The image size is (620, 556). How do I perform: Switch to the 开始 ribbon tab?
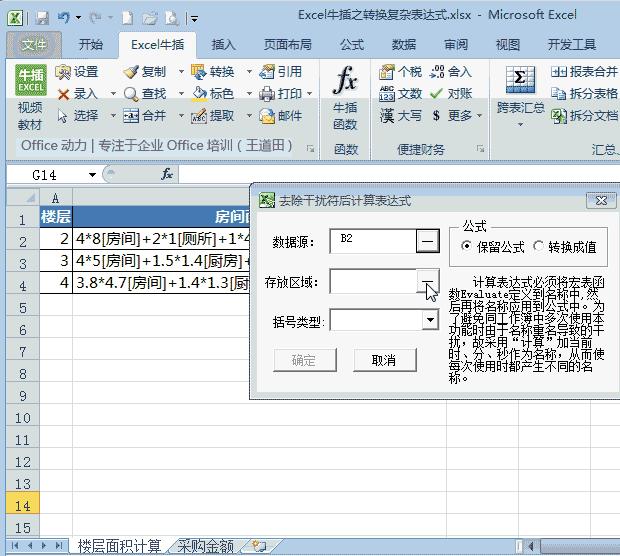(x=91, y=45)
